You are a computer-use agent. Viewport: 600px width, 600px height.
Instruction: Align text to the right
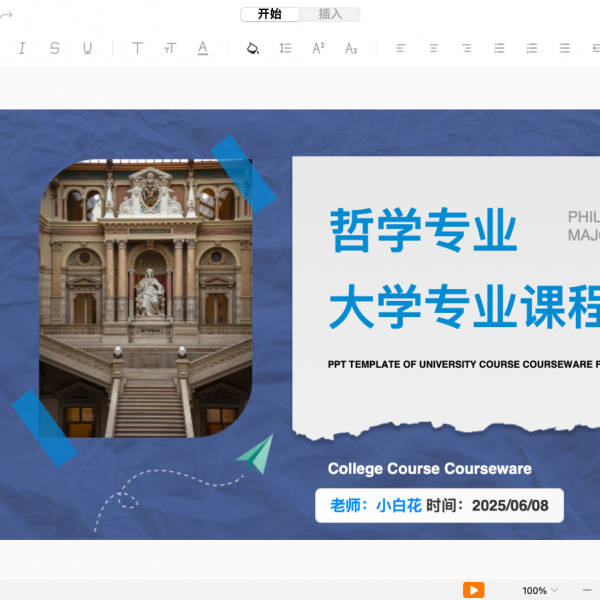466,48
